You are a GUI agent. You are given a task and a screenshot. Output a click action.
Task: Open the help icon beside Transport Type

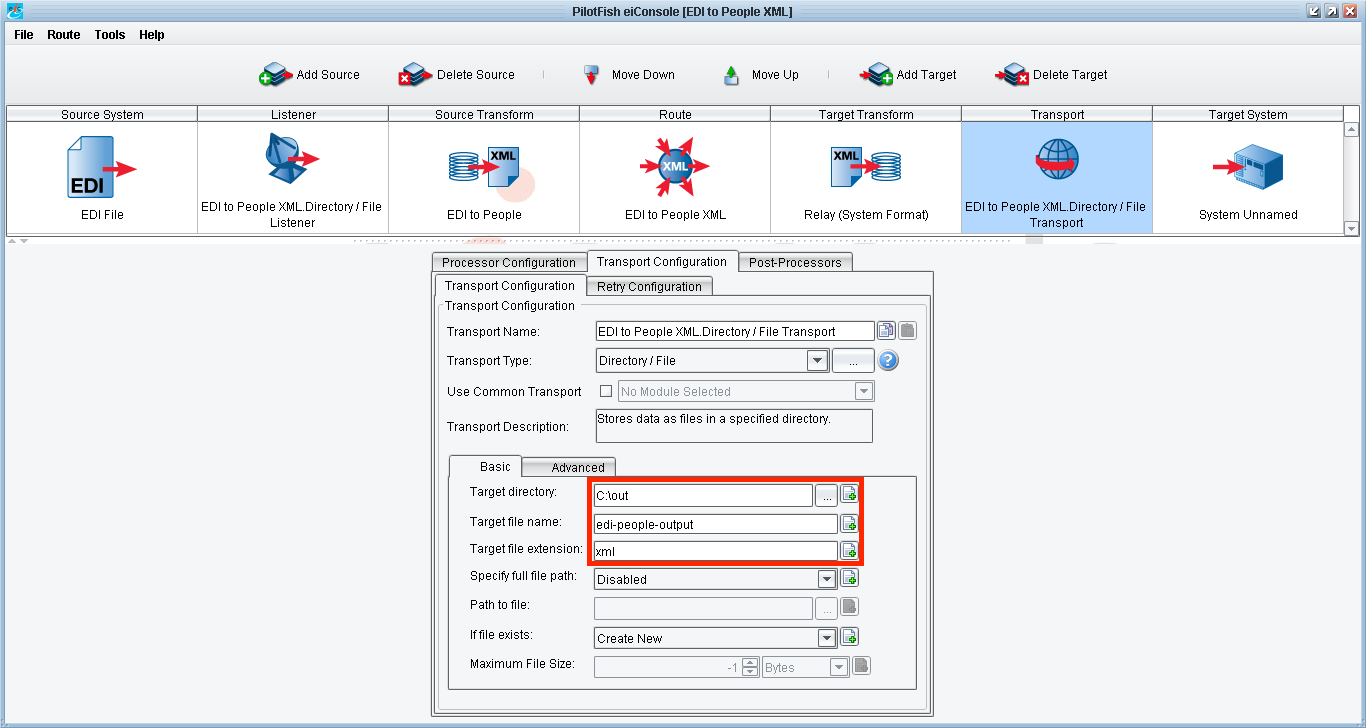(888, 361)
